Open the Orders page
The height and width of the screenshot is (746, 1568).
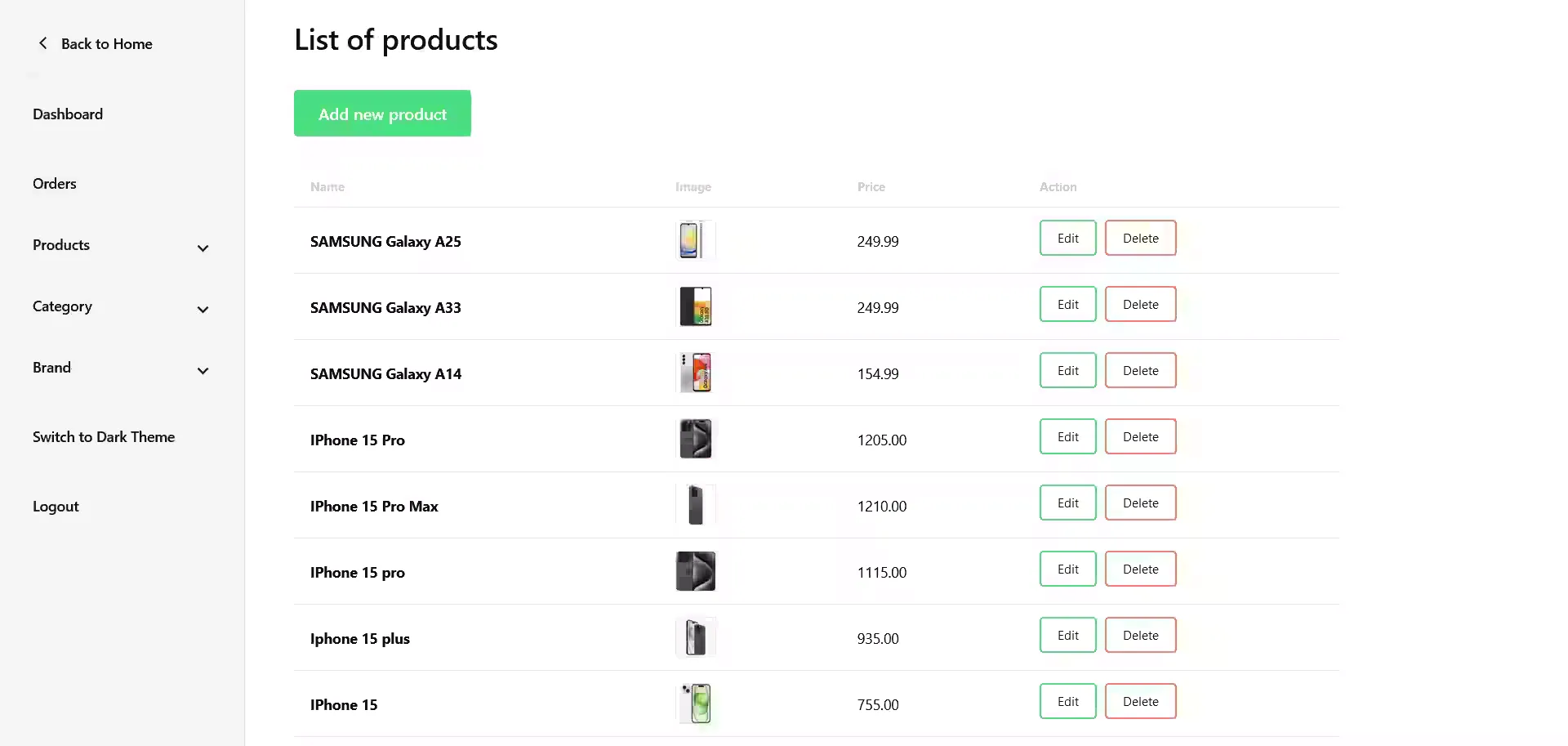point(54,183)
